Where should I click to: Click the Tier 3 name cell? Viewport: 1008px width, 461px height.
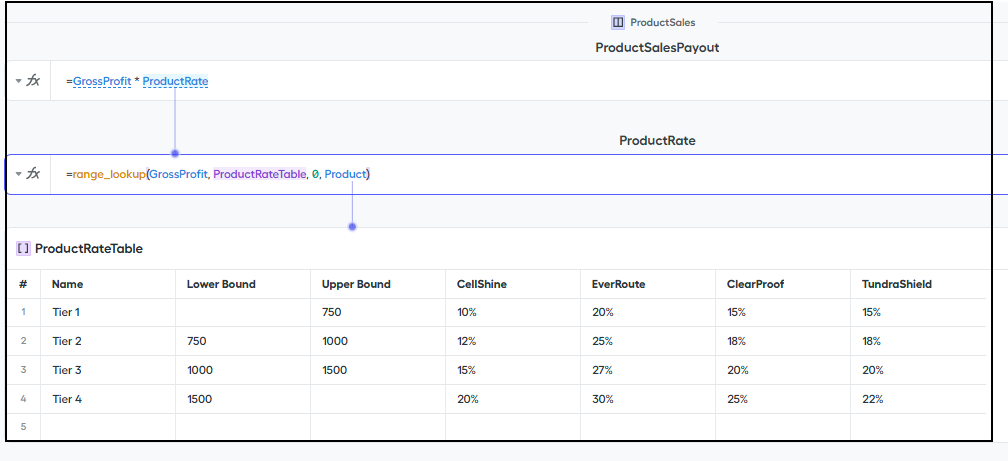point(108,370)
